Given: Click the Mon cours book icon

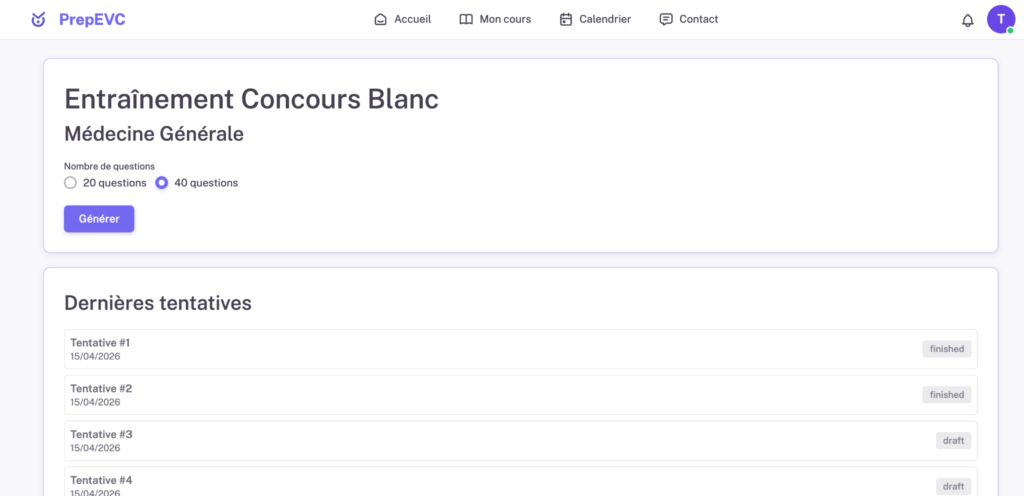Looking at the screenshot, I should point(466,19).
